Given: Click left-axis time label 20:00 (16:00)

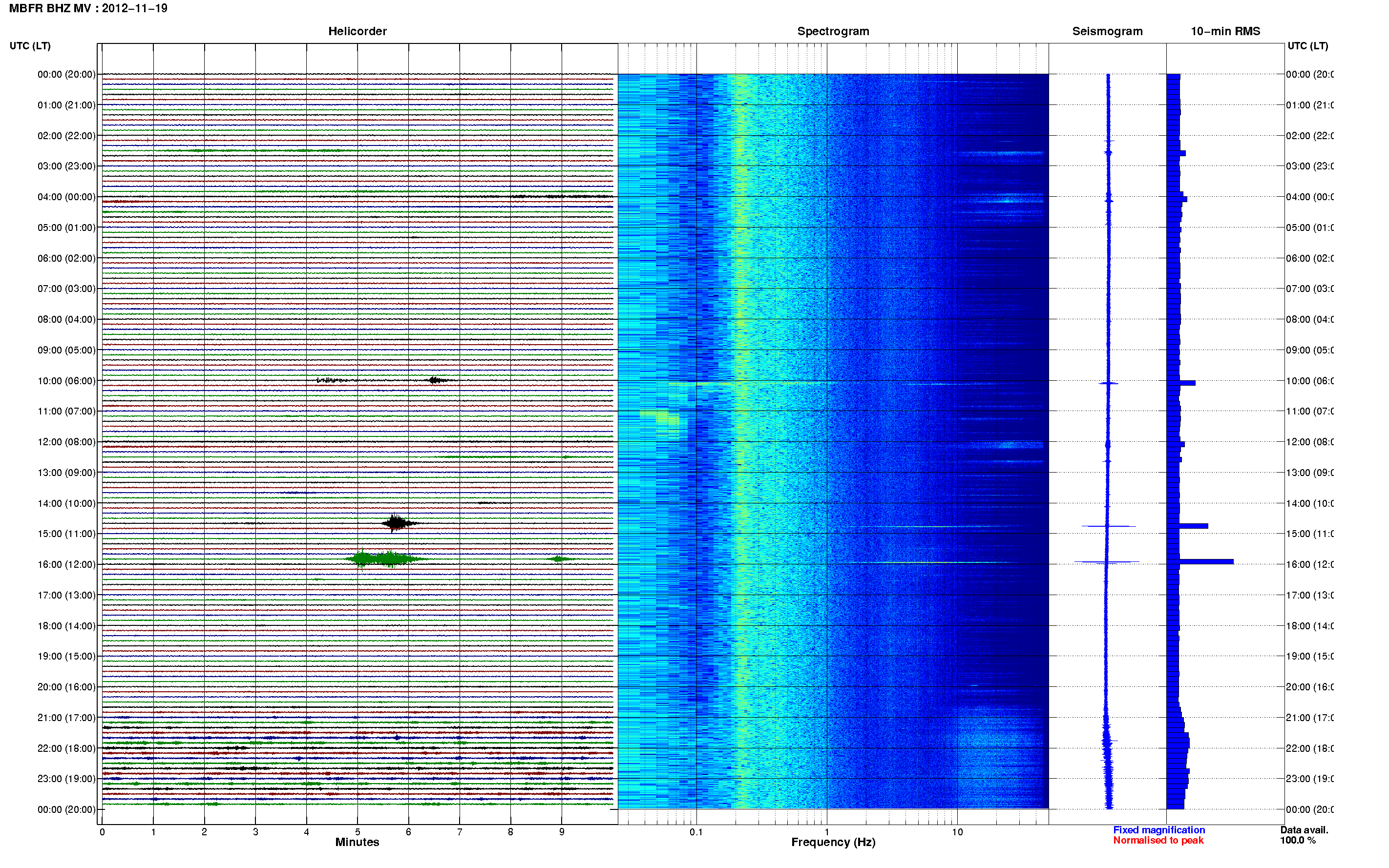Looking at the screenshot, I should (x=66, y=687).
